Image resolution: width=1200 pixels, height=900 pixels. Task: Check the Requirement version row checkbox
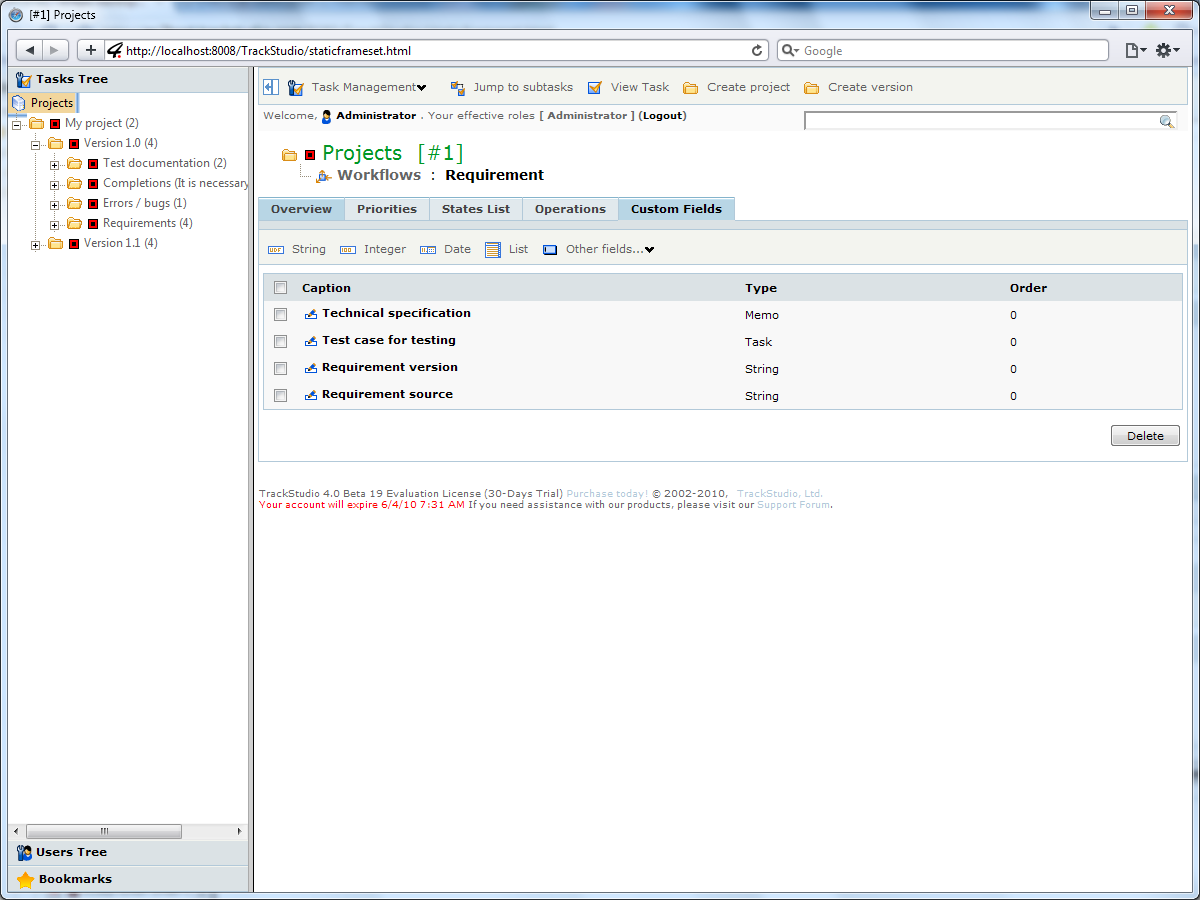pyautogui.click(x=281, y=368)
